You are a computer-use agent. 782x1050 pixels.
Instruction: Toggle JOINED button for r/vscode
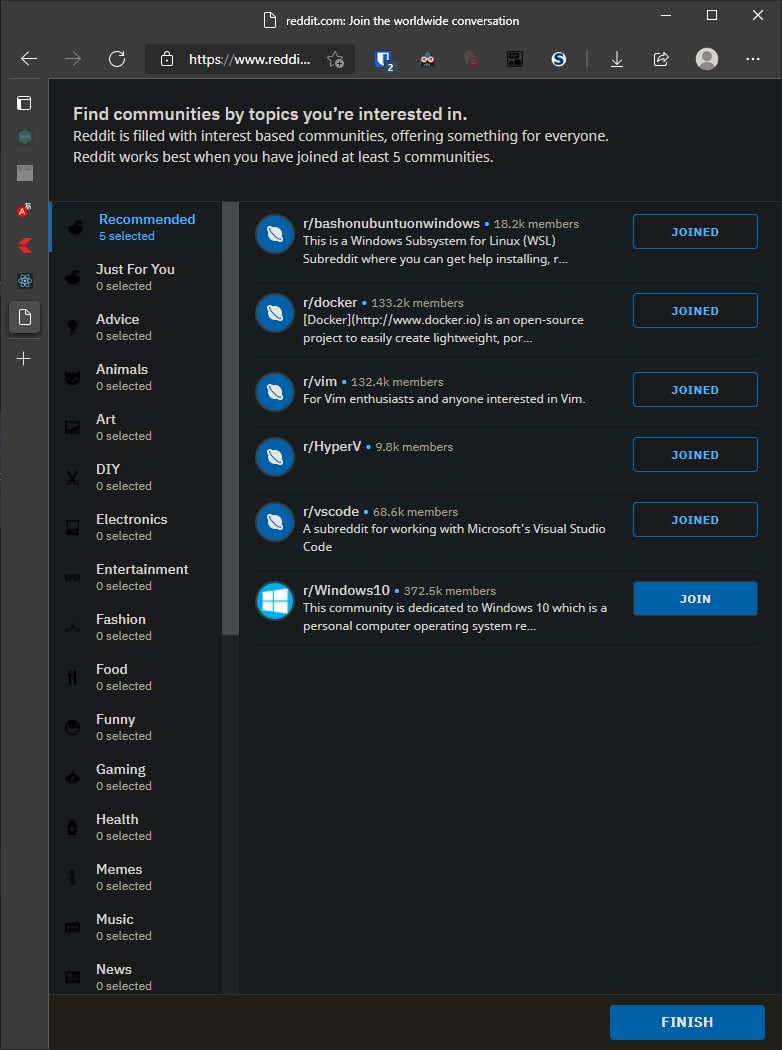tap(695, 520)
